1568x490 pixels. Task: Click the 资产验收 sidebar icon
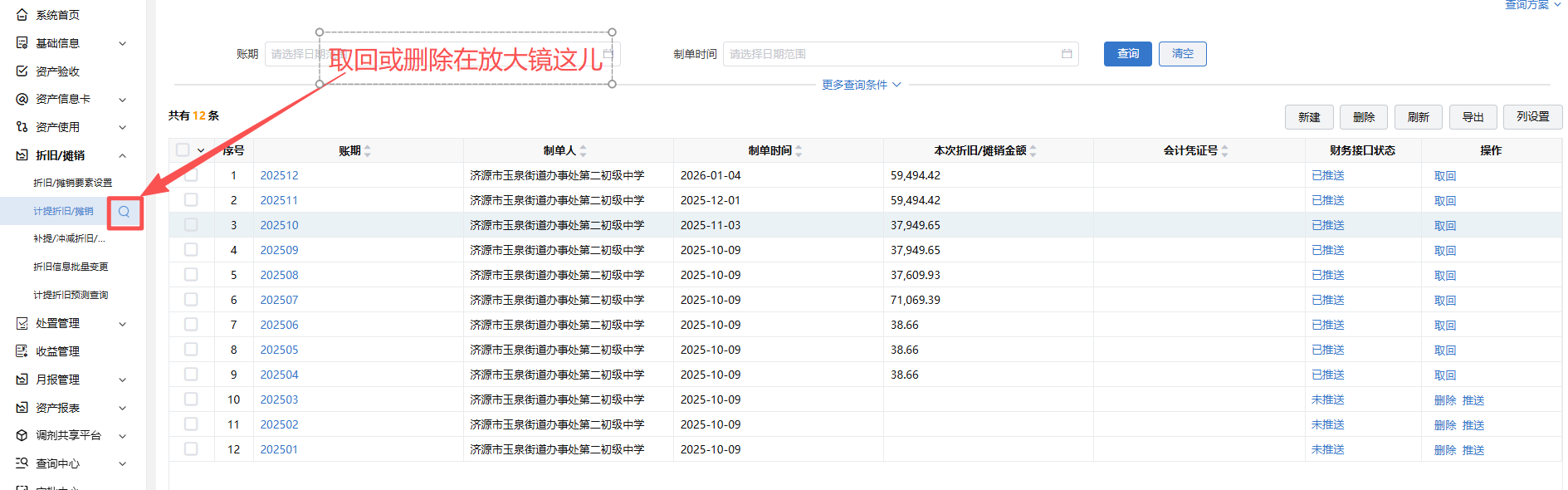[x=22, y=71]
